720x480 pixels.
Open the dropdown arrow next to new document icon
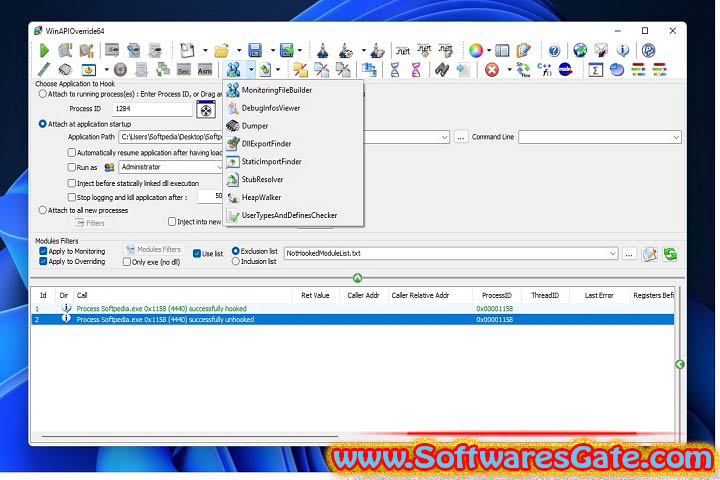pos(205,51)
